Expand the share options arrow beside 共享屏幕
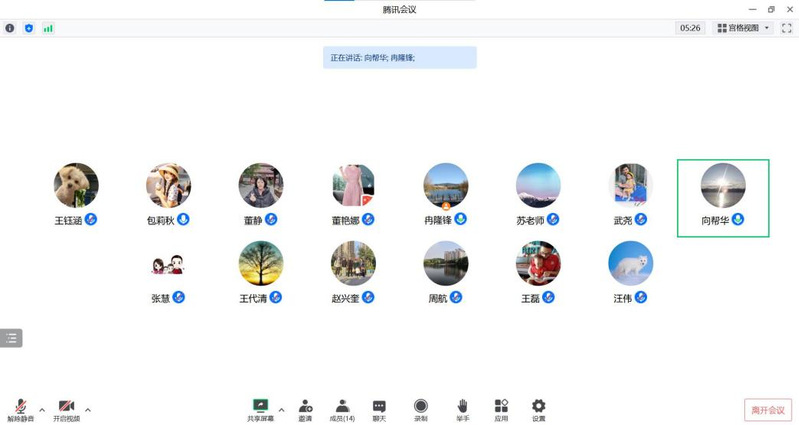 (x=281, y=409)
